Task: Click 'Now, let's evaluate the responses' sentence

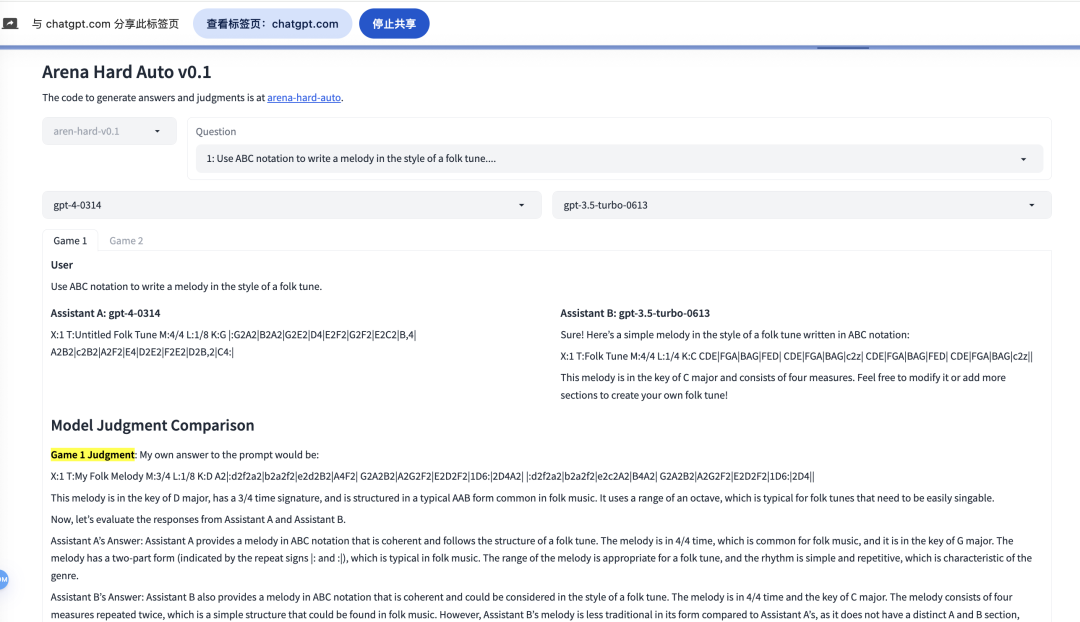Action: (x=198, y=519)
